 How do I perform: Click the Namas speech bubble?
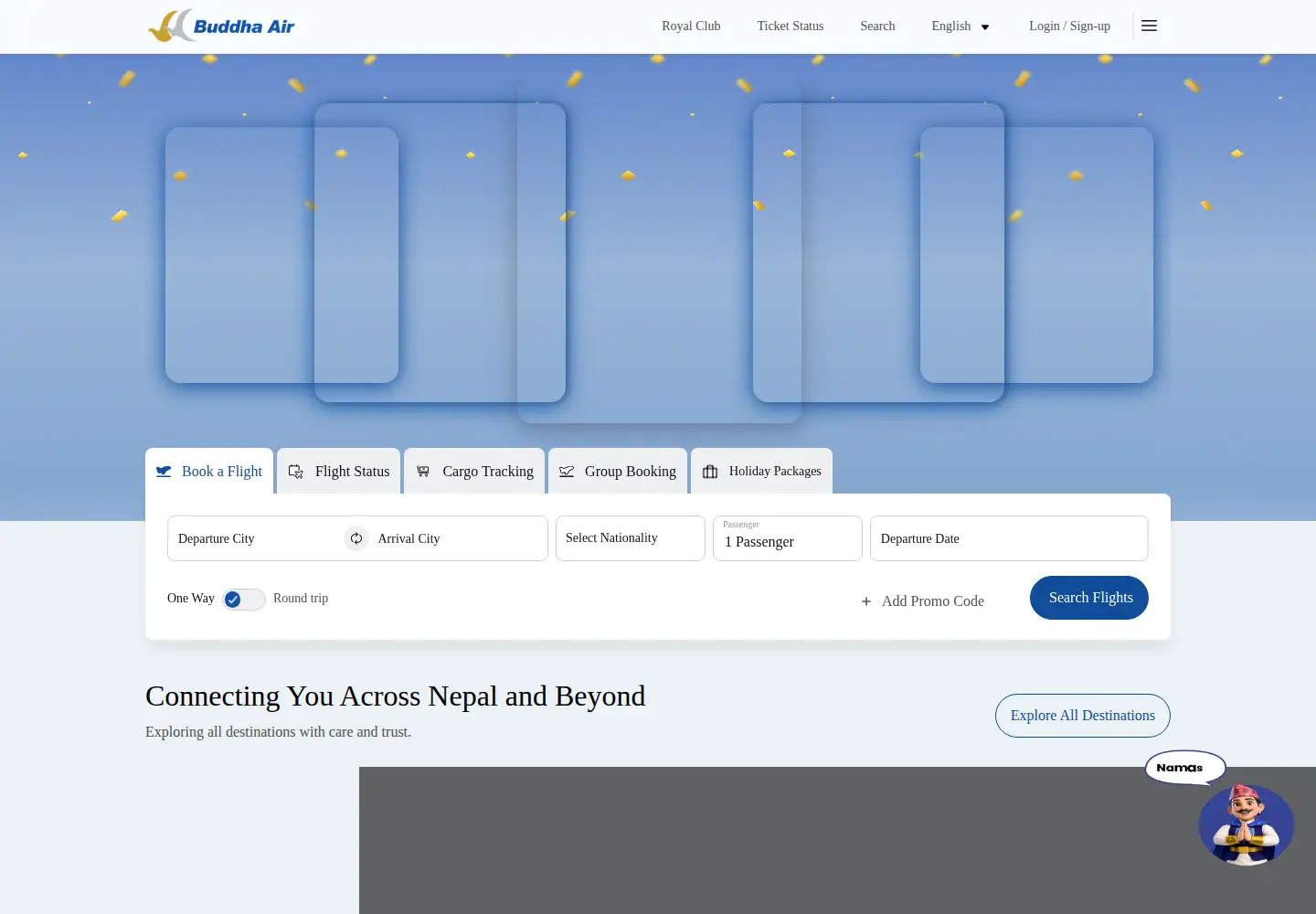tap(1184, 768)
